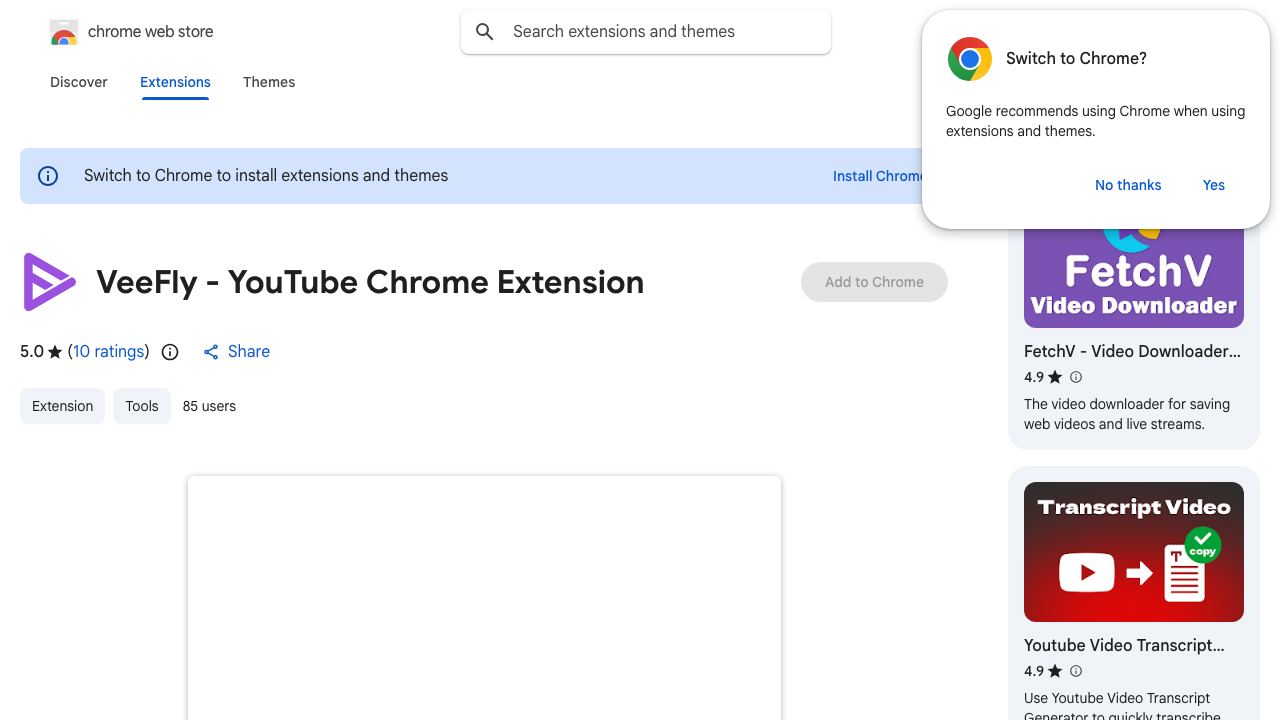Click the Chrome Web Store logo icon

point(64,32)
